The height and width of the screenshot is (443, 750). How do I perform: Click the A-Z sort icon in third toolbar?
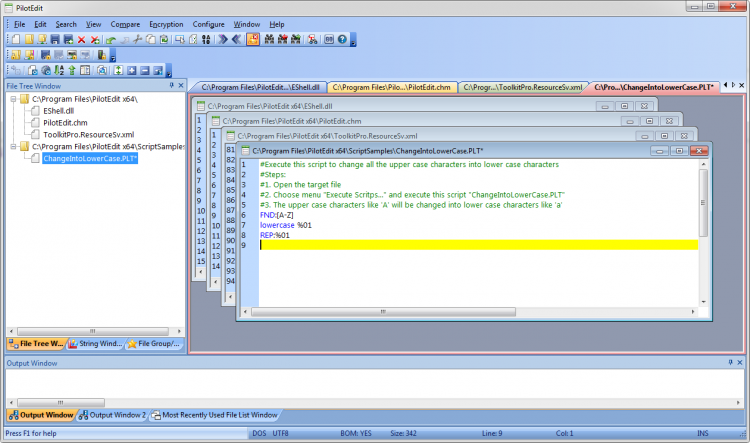click(x=59, y=70)
